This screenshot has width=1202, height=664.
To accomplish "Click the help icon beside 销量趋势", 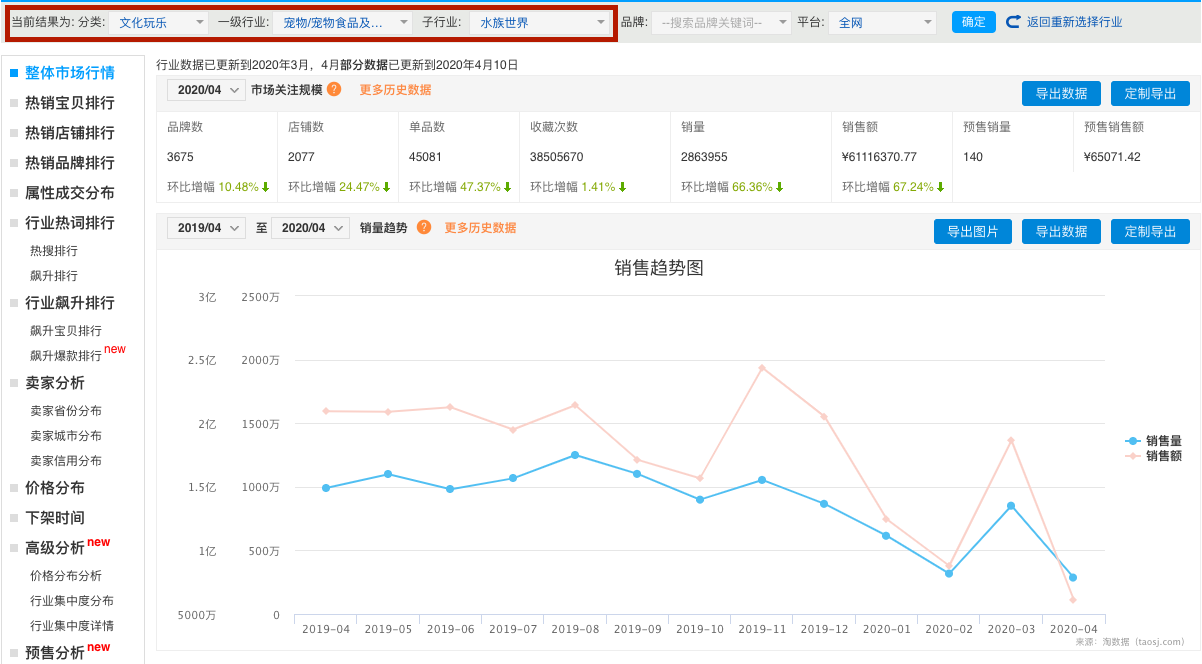I will pos(424,228).
